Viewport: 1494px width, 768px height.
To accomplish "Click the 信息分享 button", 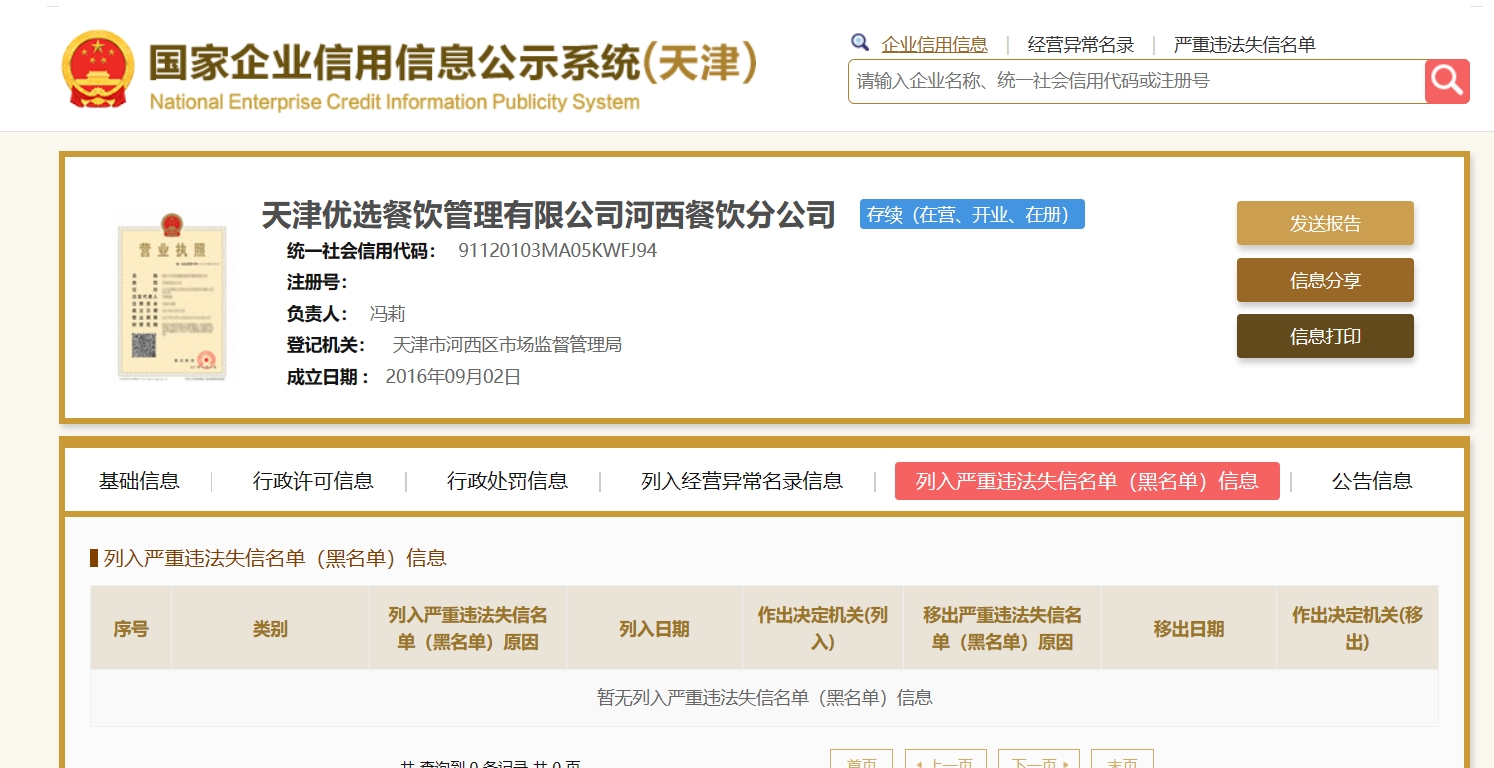I will (1325, 280).
